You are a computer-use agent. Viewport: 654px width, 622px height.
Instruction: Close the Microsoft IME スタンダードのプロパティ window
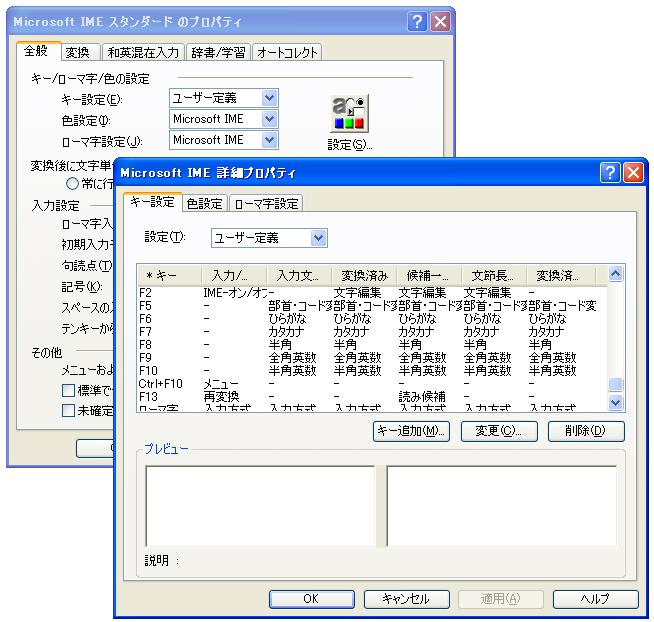pos(440,21)
